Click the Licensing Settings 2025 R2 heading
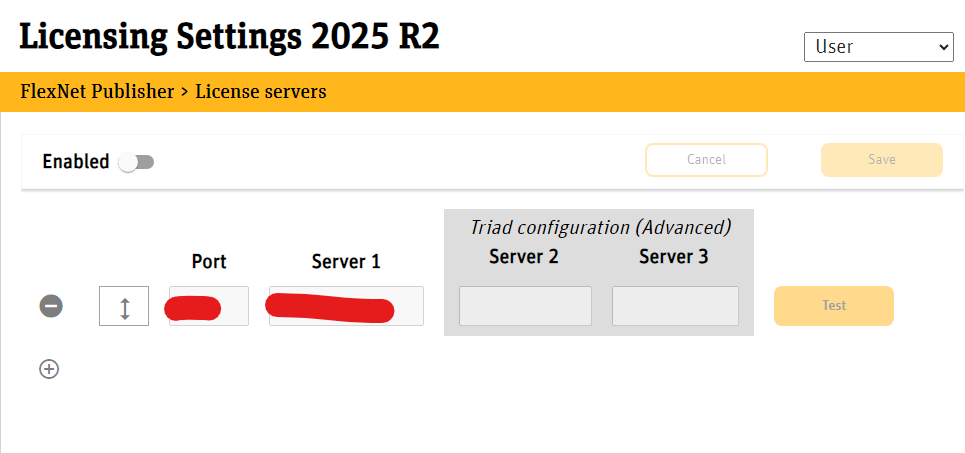Viewport: 965px width, 453px height. point(230,38)
